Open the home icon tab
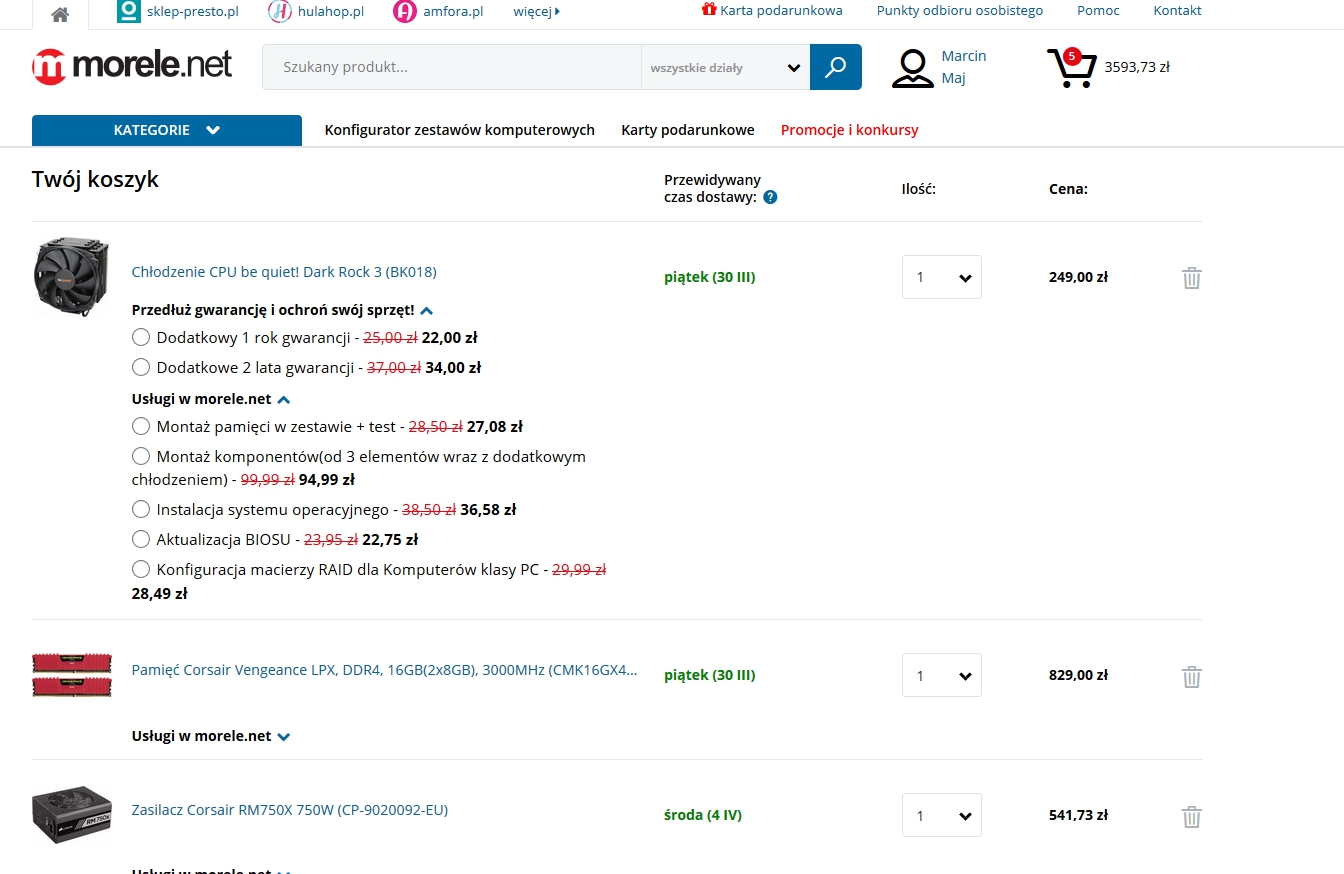Viewport: 1344px width, 874px height. [60, 14]
